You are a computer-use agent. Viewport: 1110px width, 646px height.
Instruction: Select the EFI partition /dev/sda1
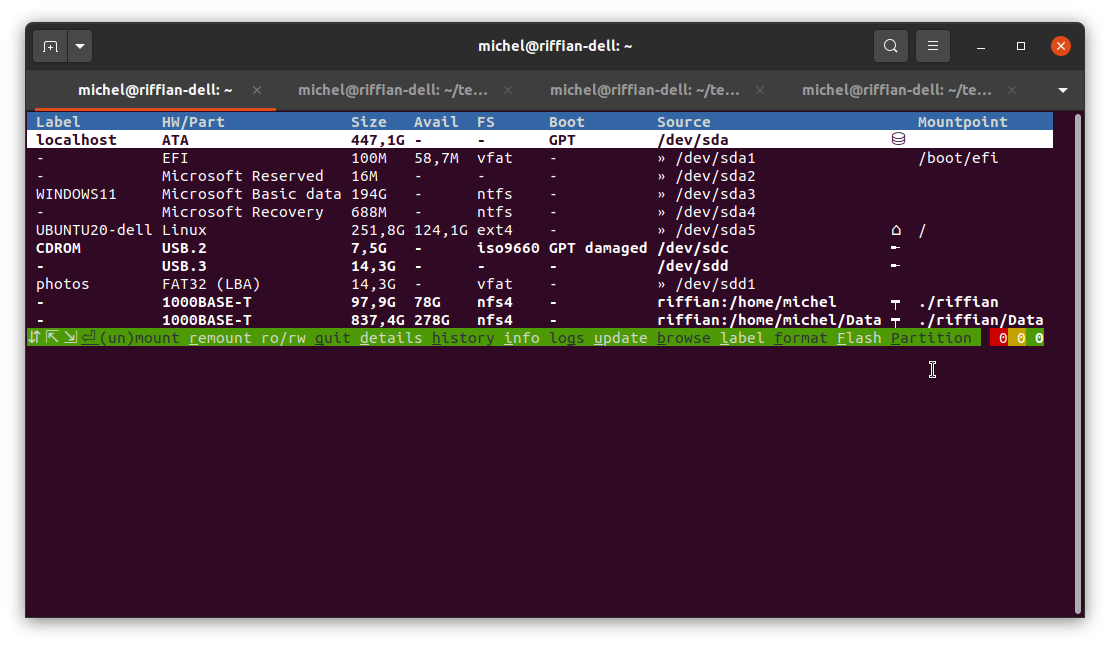pos(540,158)
